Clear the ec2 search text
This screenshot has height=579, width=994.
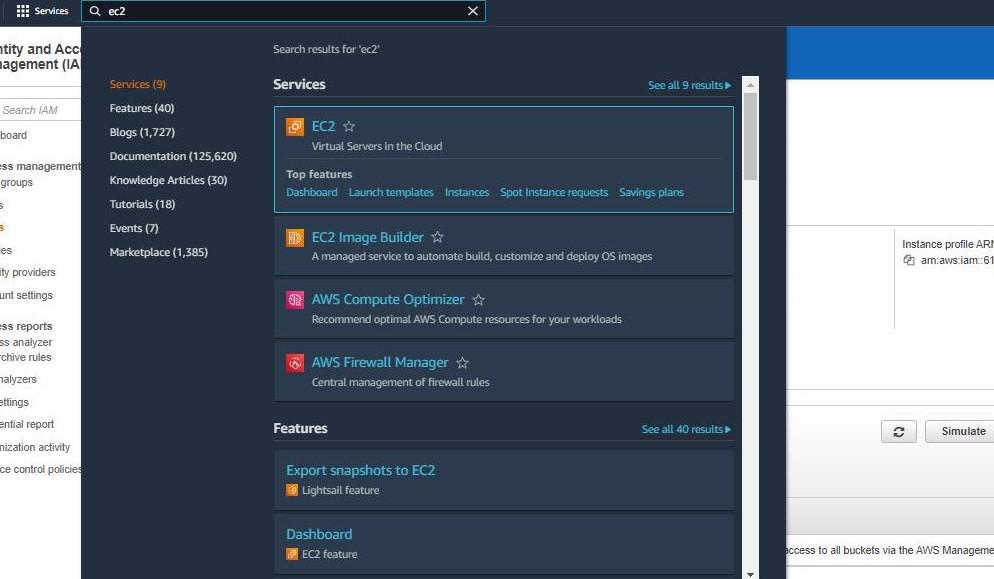(x=473, y=11)
